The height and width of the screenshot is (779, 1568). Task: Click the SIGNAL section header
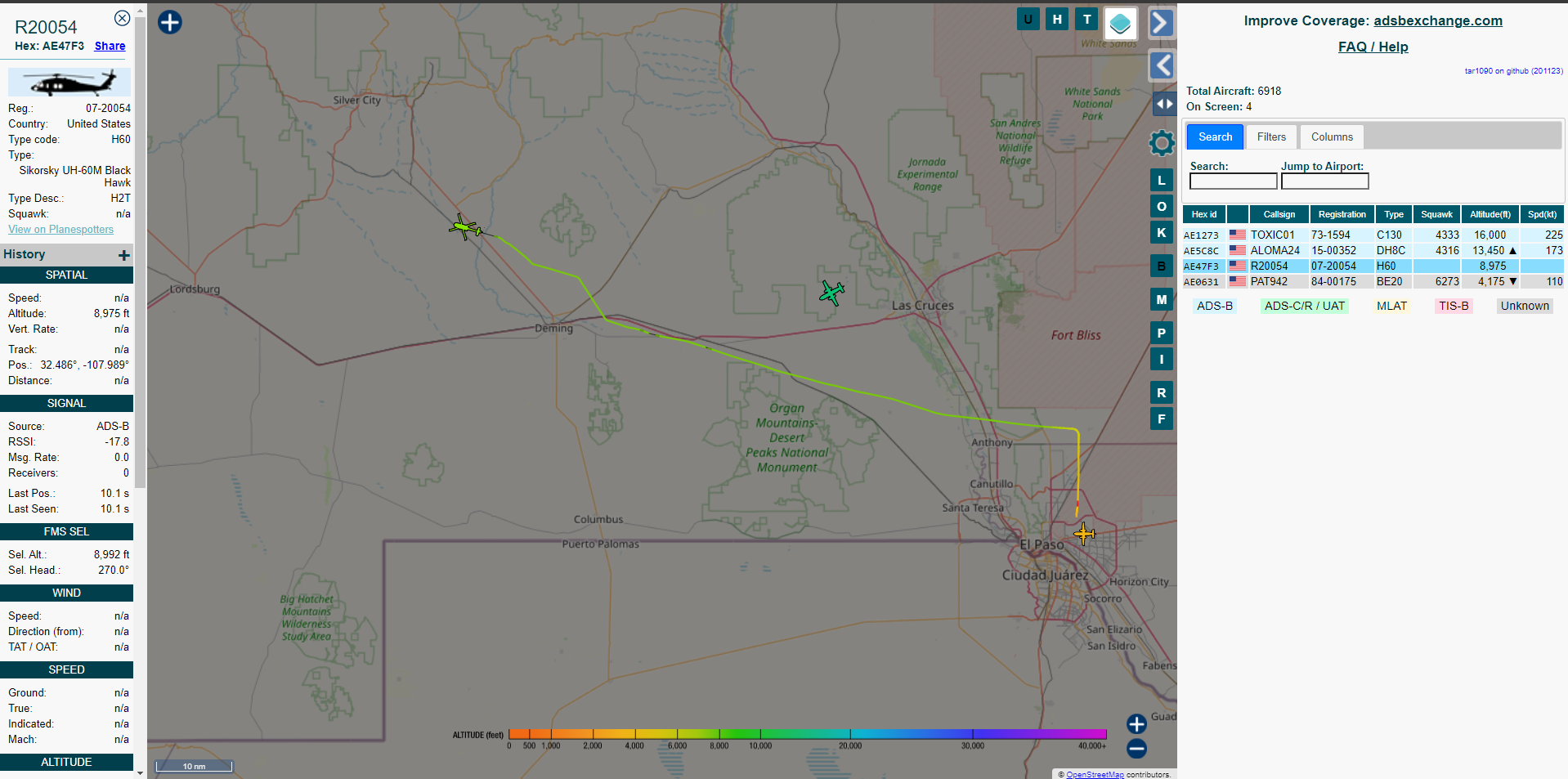click(66, 404)
